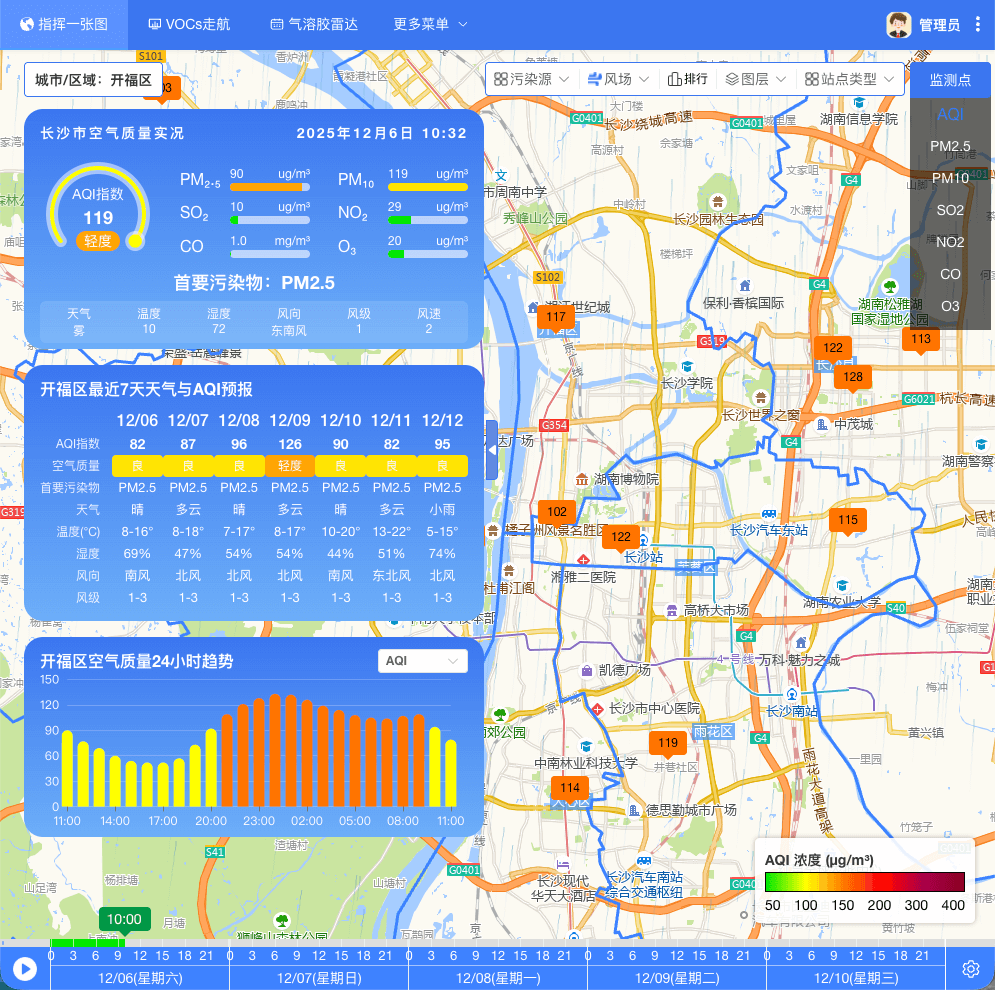
Task: Expand the 站点类型 dropdown
Action: click(x=849, y=79)
